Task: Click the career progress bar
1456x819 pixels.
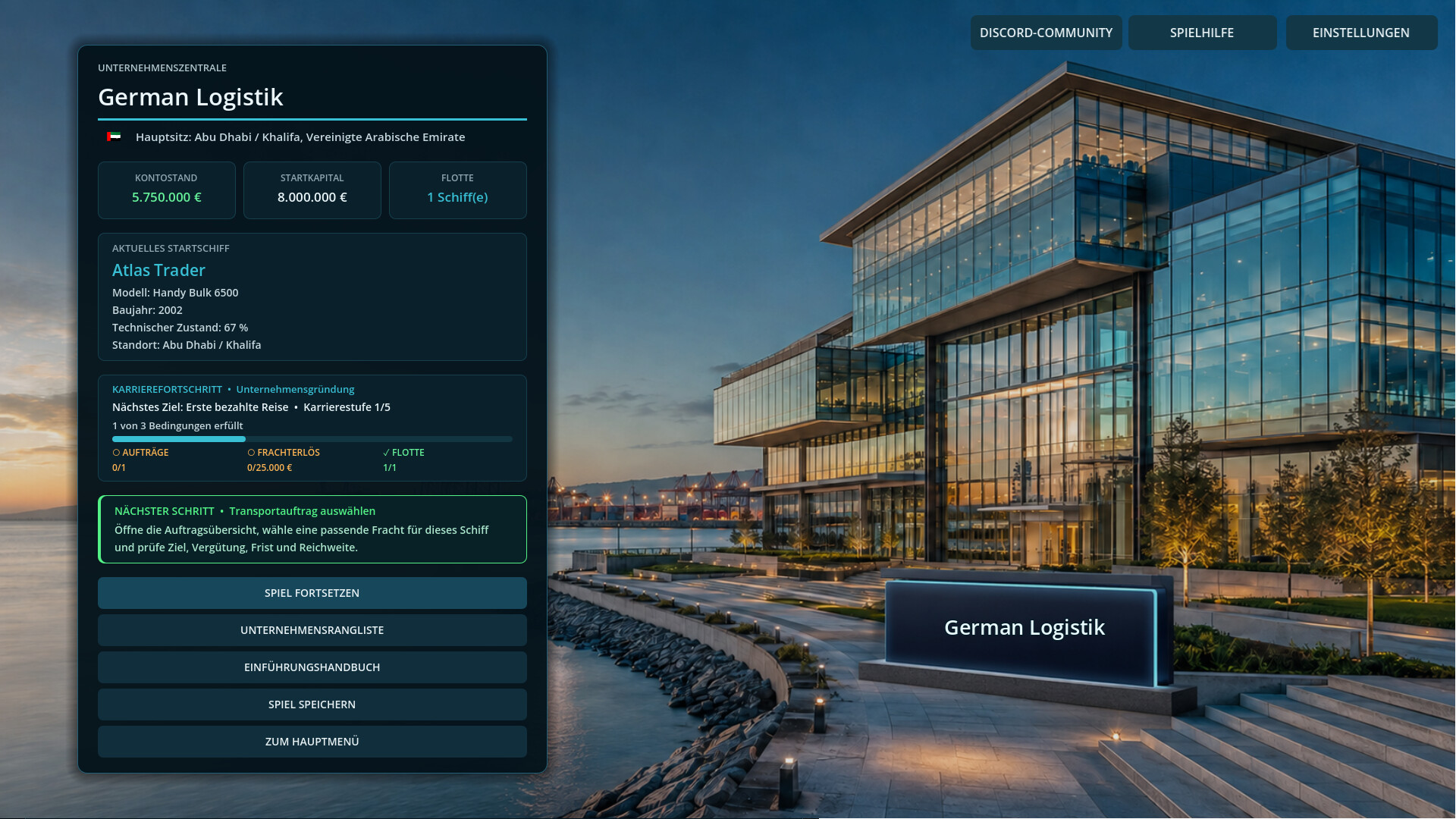Action: coord(312,439)
